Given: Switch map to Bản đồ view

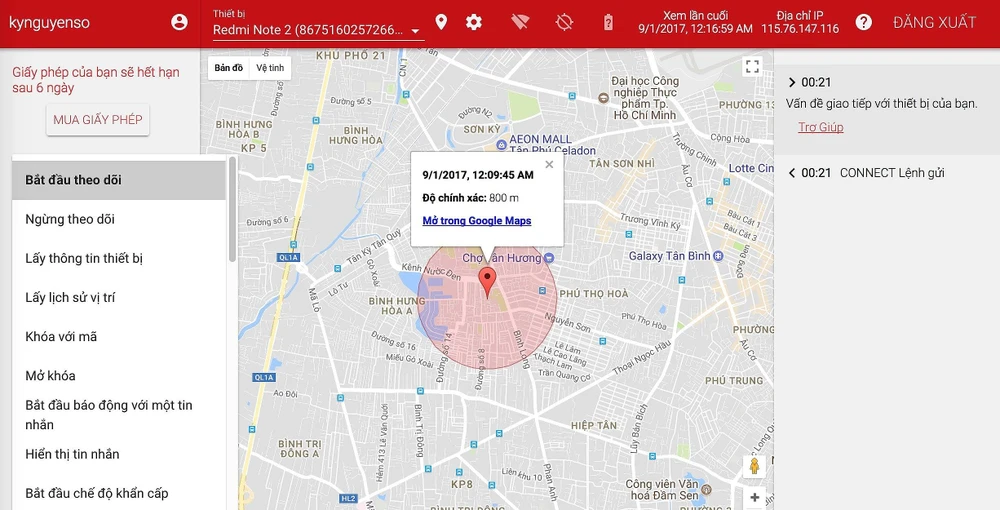Looking at the screenshot, I should (228, 68).
